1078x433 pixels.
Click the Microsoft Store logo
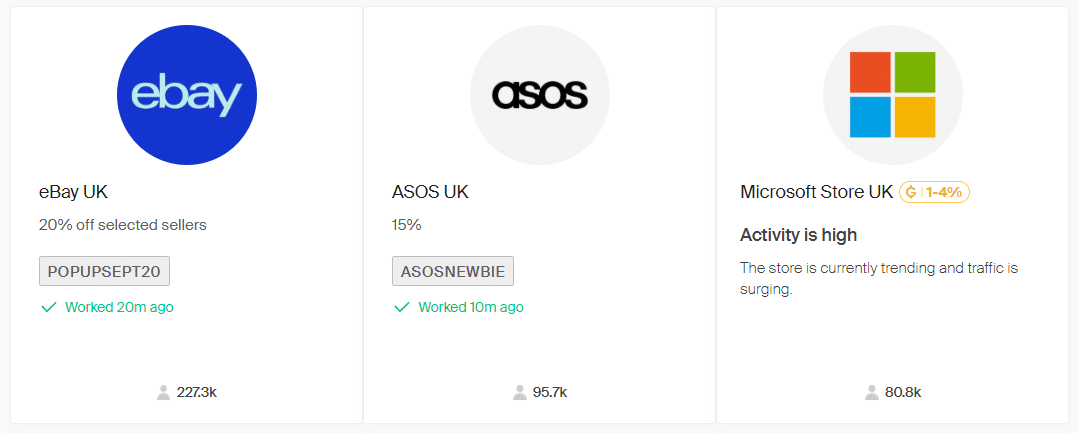892,95
